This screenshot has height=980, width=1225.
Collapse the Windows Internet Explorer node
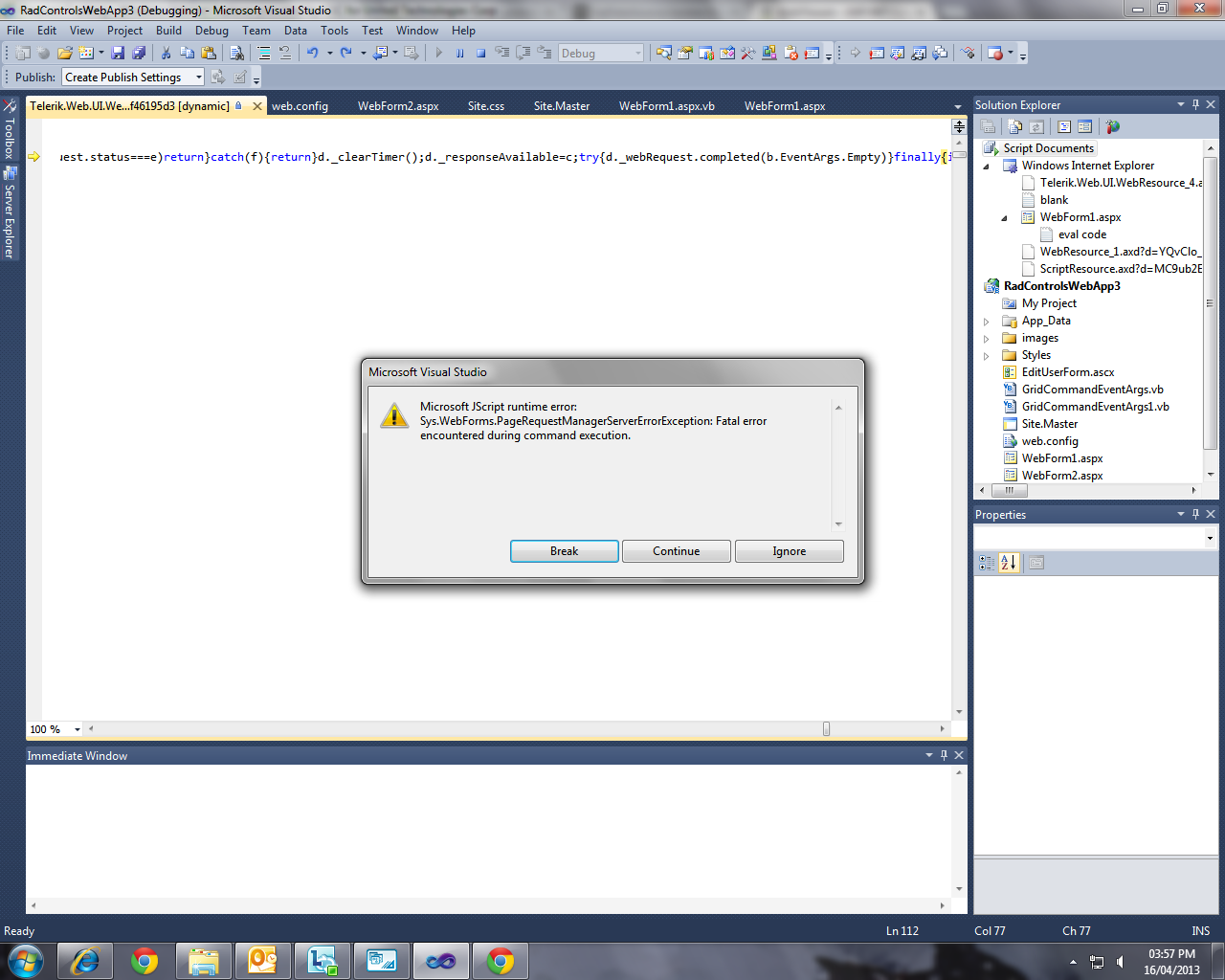987,167
